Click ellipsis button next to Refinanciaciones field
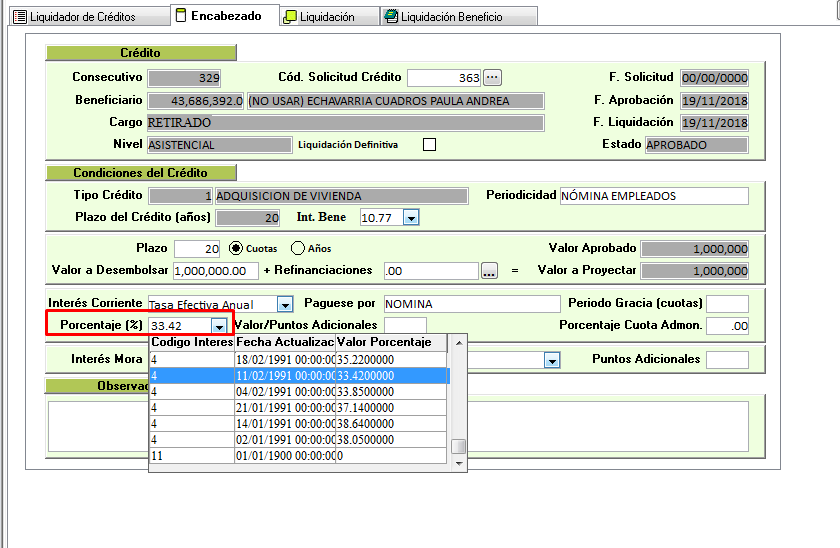Screen dimensions: 840x548 [x=489, y=271]
